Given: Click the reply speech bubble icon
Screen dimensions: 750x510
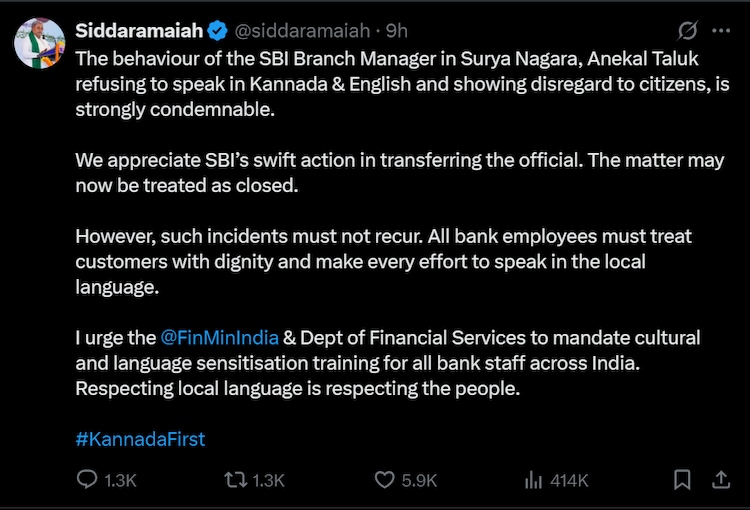Looking at the screenshot, I should [x=87, y=481].
